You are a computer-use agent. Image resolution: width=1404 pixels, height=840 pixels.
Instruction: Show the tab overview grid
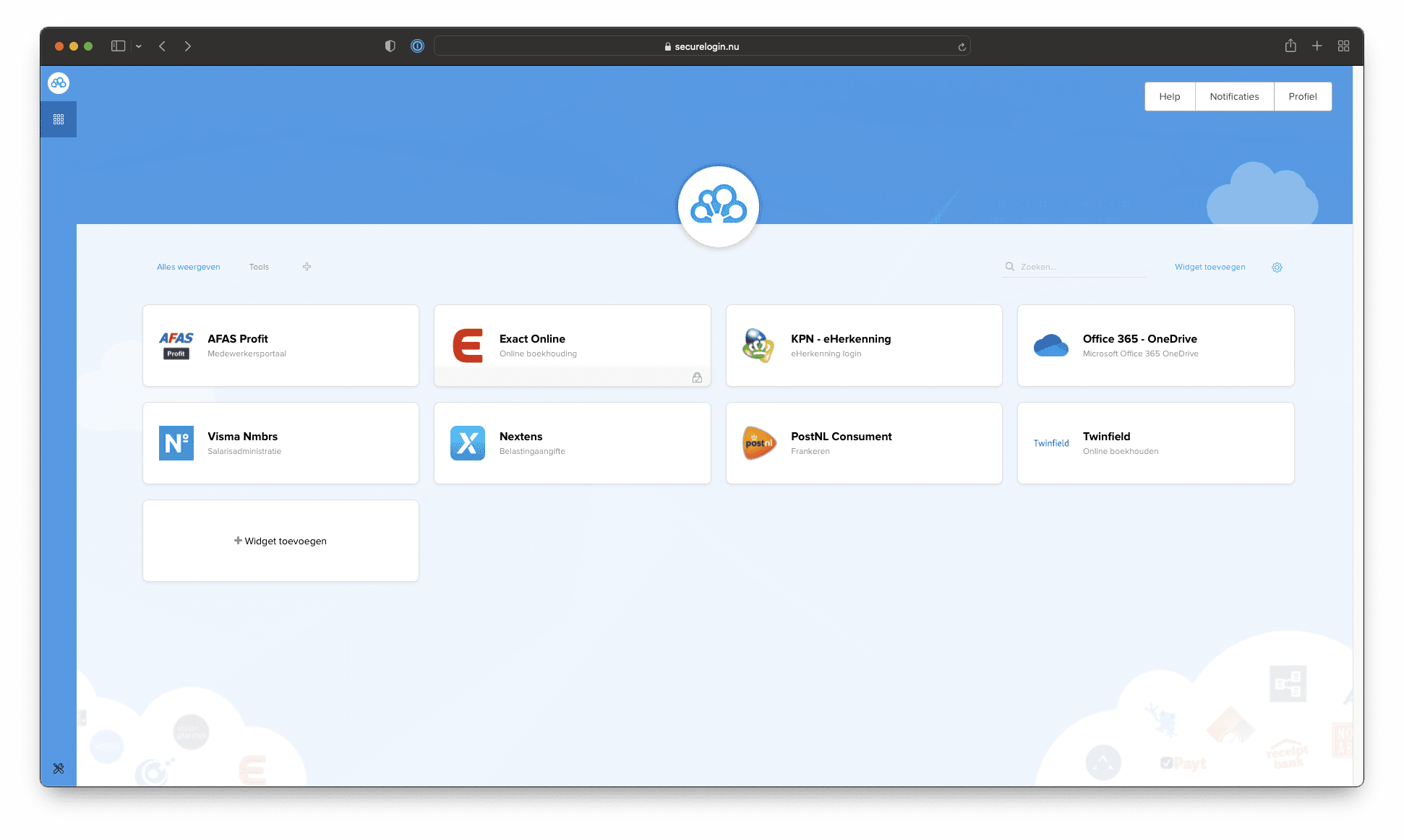[1343, 46]
